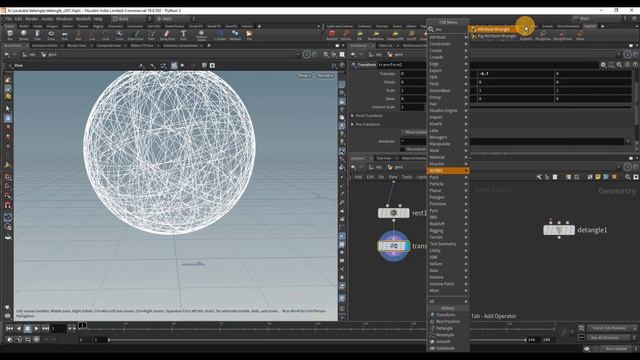Open the No cam camera dropdown
The image size is (640, 360).
pyautogui.click(x=326, y=76)
